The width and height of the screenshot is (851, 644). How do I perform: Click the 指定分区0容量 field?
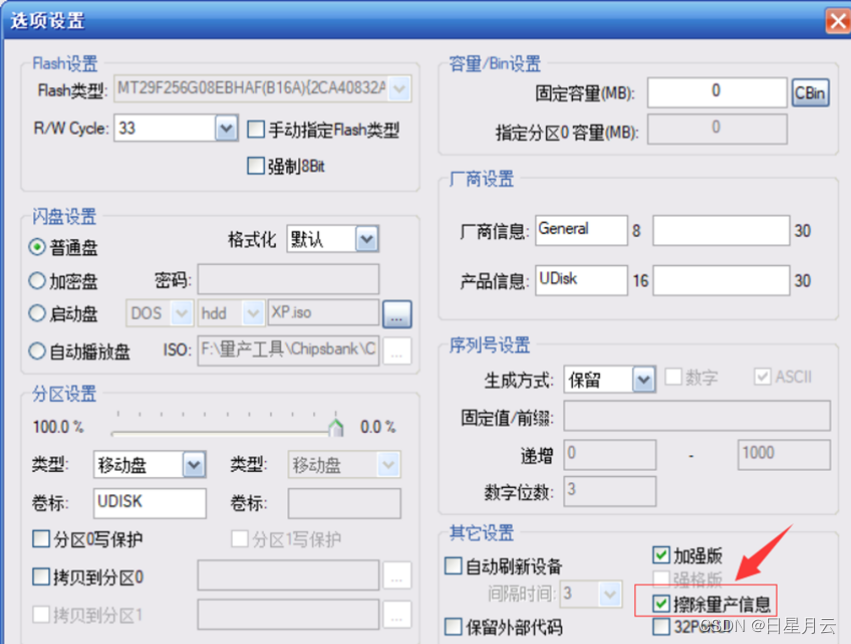click(x=717, y=129)
